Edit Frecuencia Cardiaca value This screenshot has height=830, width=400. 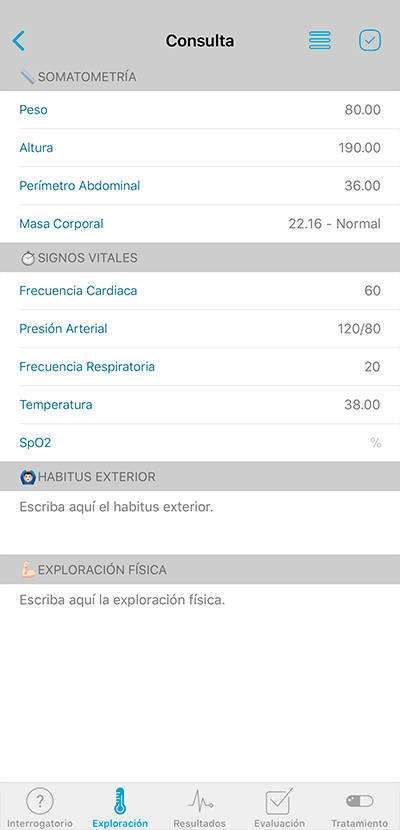[372, 291]
